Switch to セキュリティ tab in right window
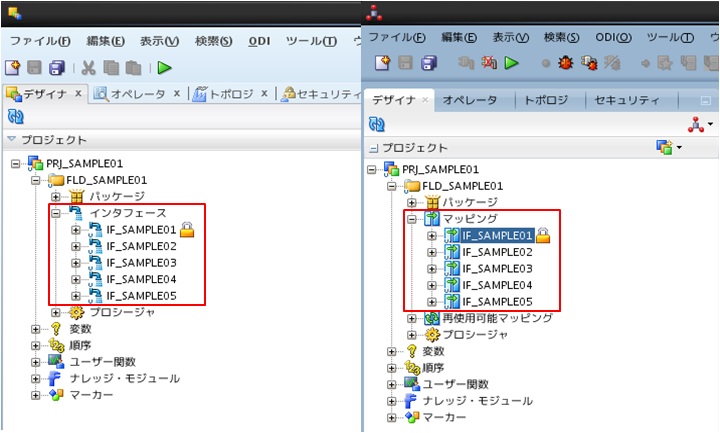This screenshot has height=433, width=720. (627, 100)
